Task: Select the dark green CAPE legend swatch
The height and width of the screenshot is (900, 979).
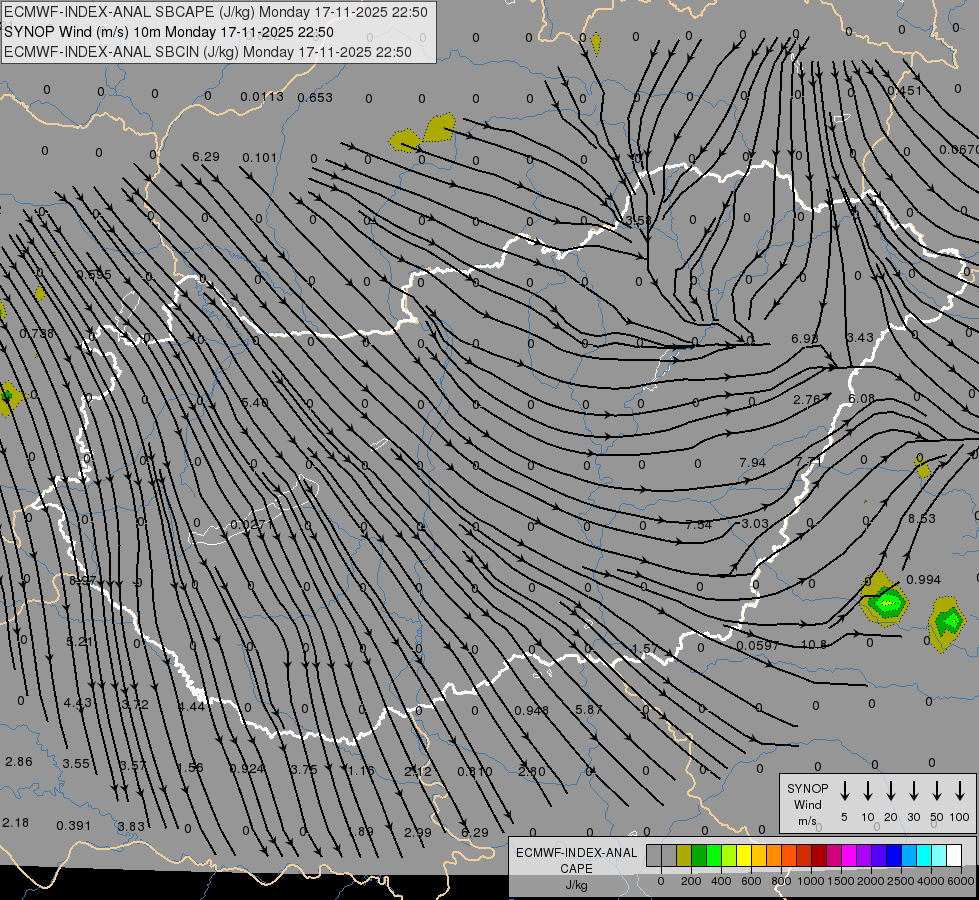Action: point(699,856)
